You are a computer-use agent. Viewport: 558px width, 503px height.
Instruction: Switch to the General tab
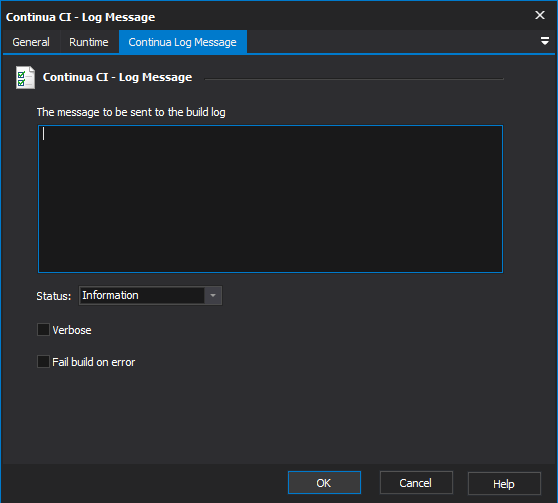coord(31,42)
